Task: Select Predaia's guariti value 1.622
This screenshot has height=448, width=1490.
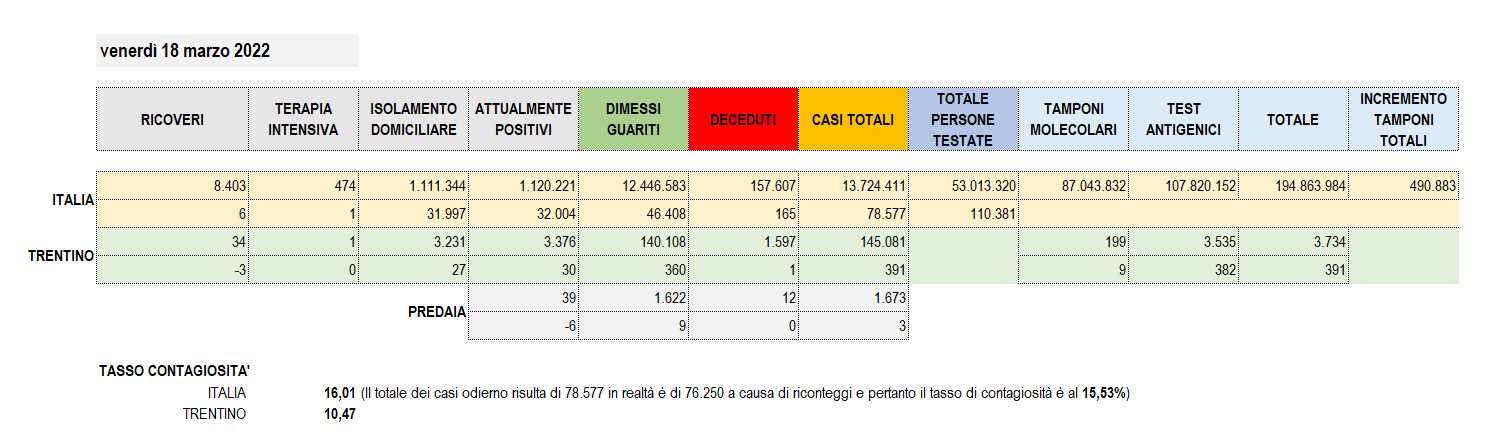Action: tap(633, 298)
